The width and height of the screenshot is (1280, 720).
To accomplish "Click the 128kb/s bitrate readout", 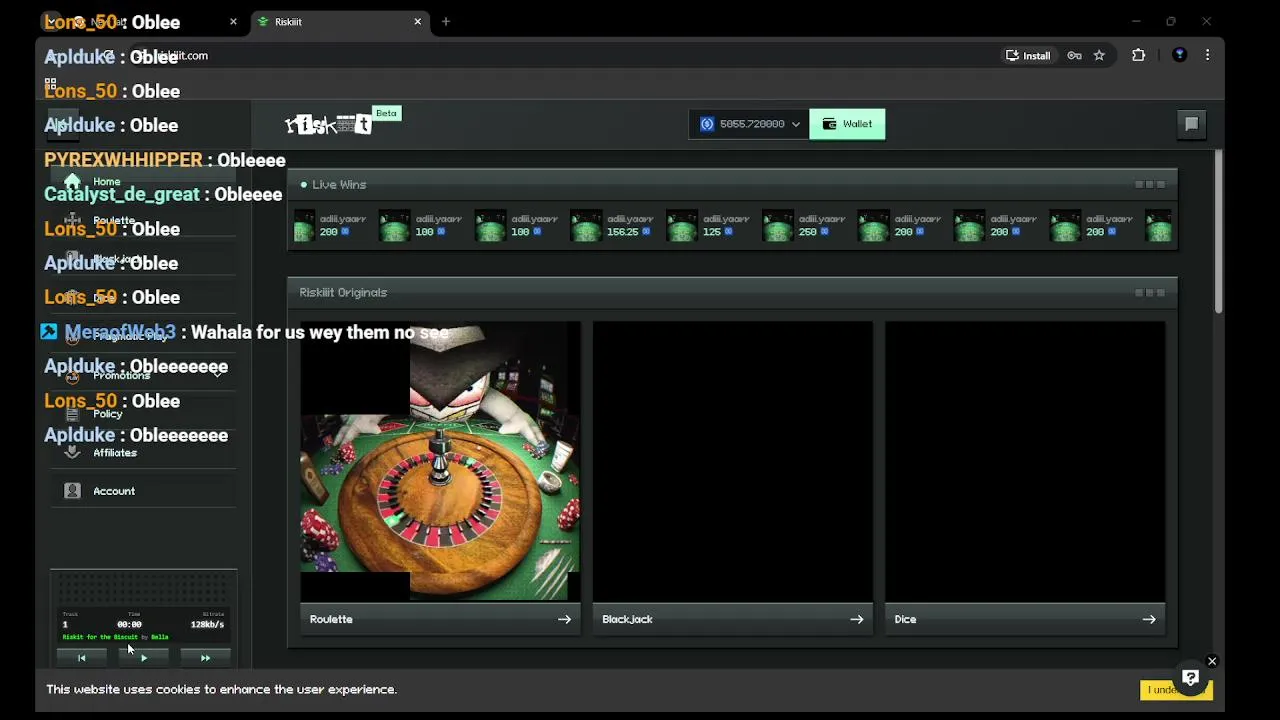I will coord(207,624).
